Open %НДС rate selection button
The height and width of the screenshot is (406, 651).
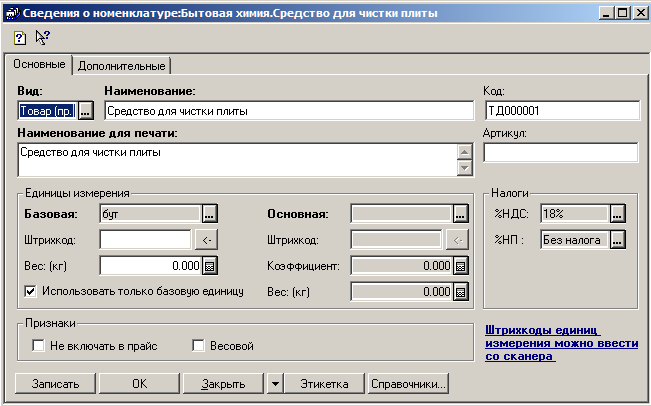(x=617, y=213)
